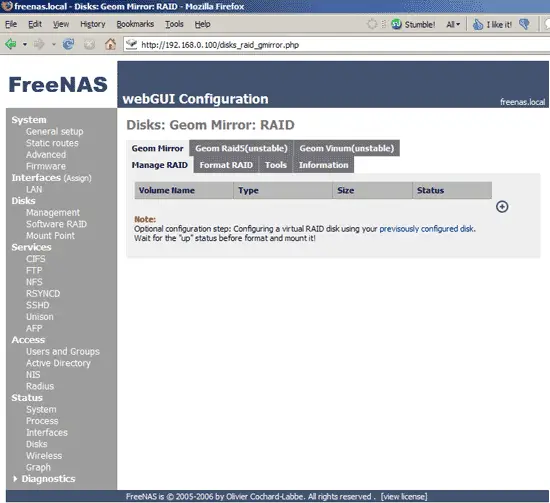Open Static routes in sidebar
The height and width of the screenshot is (503, 550).
point(52,143)
